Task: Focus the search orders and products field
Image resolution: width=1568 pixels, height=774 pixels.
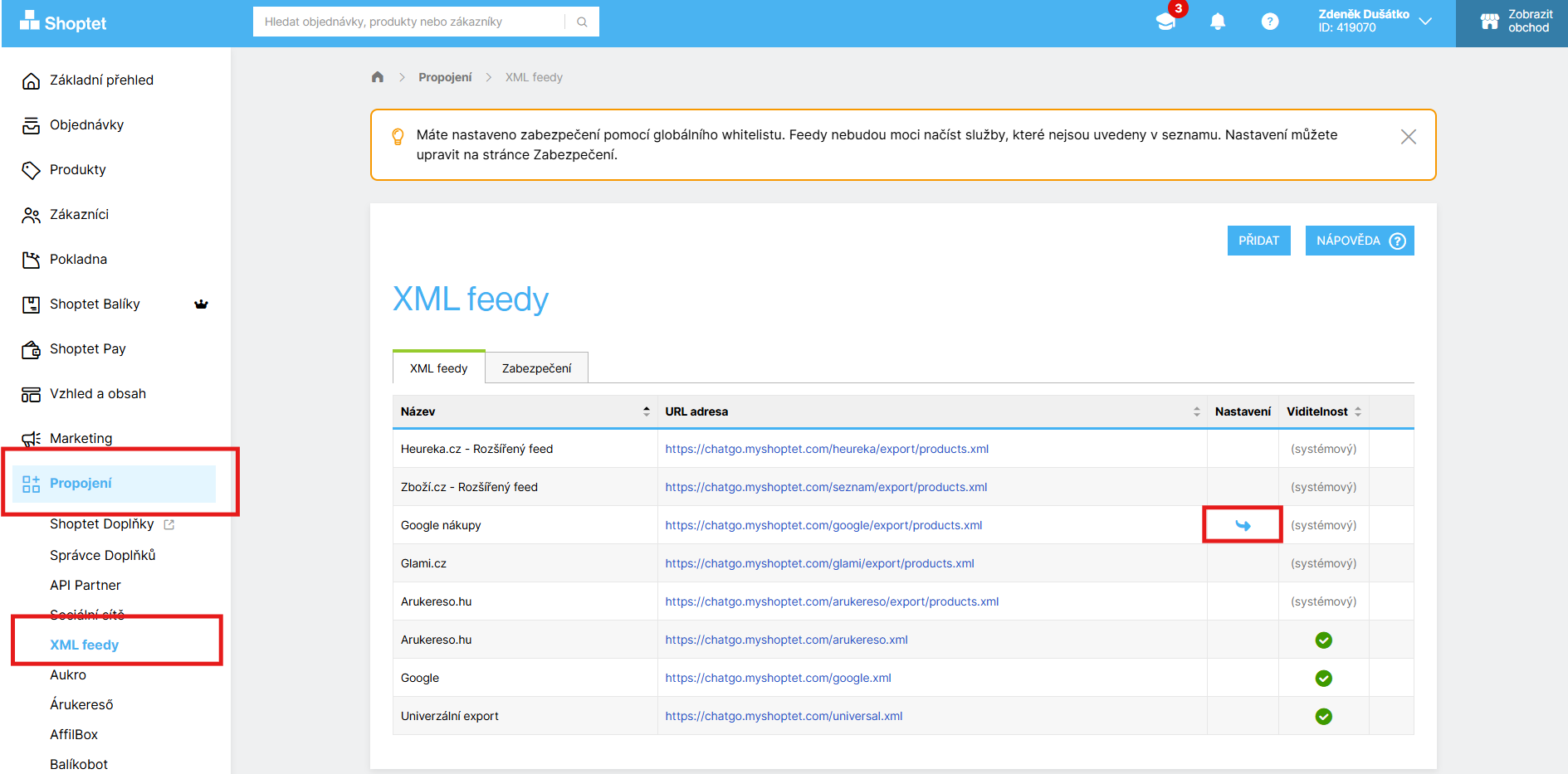Action: pyautogui.click(x=408, y=22)
